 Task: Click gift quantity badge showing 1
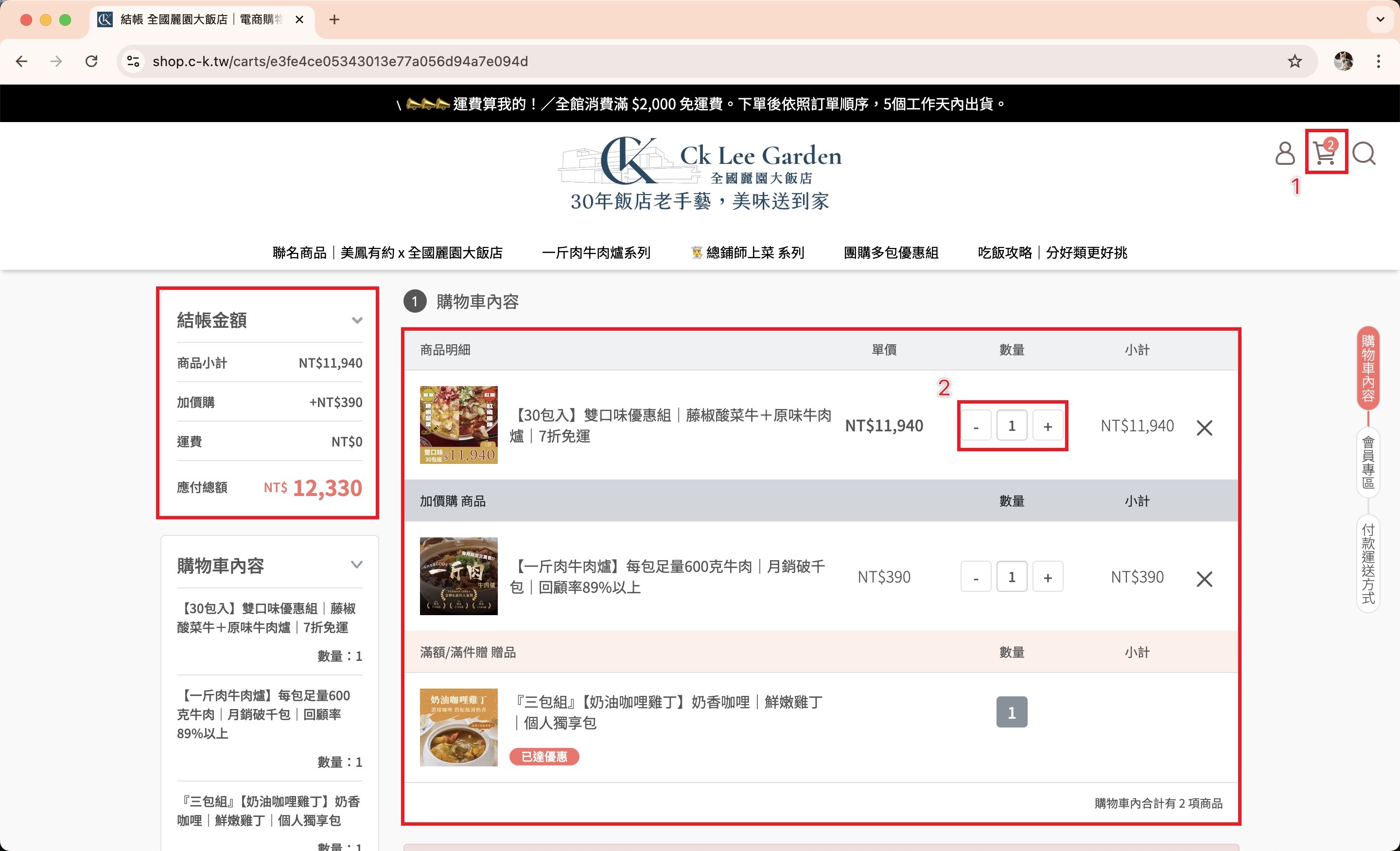[x=1012, y=712]
